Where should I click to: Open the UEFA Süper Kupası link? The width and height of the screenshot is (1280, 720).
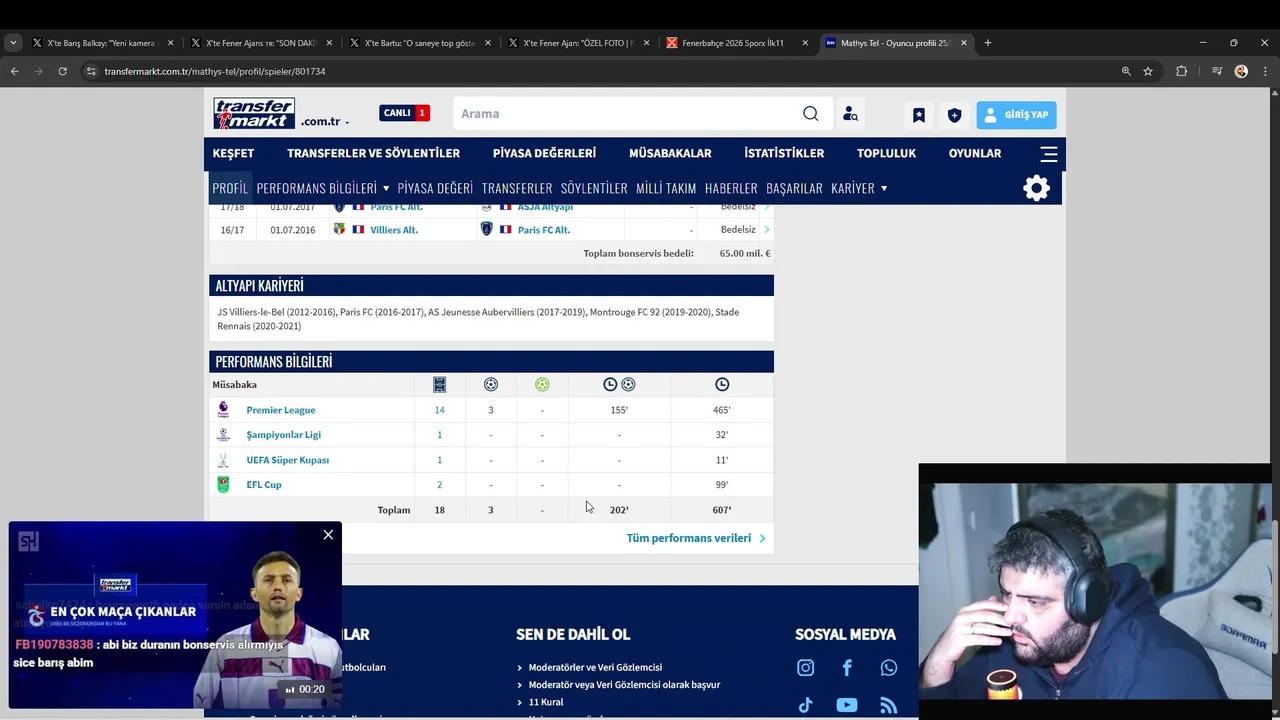pyautogui.click(x=288, y=460)
